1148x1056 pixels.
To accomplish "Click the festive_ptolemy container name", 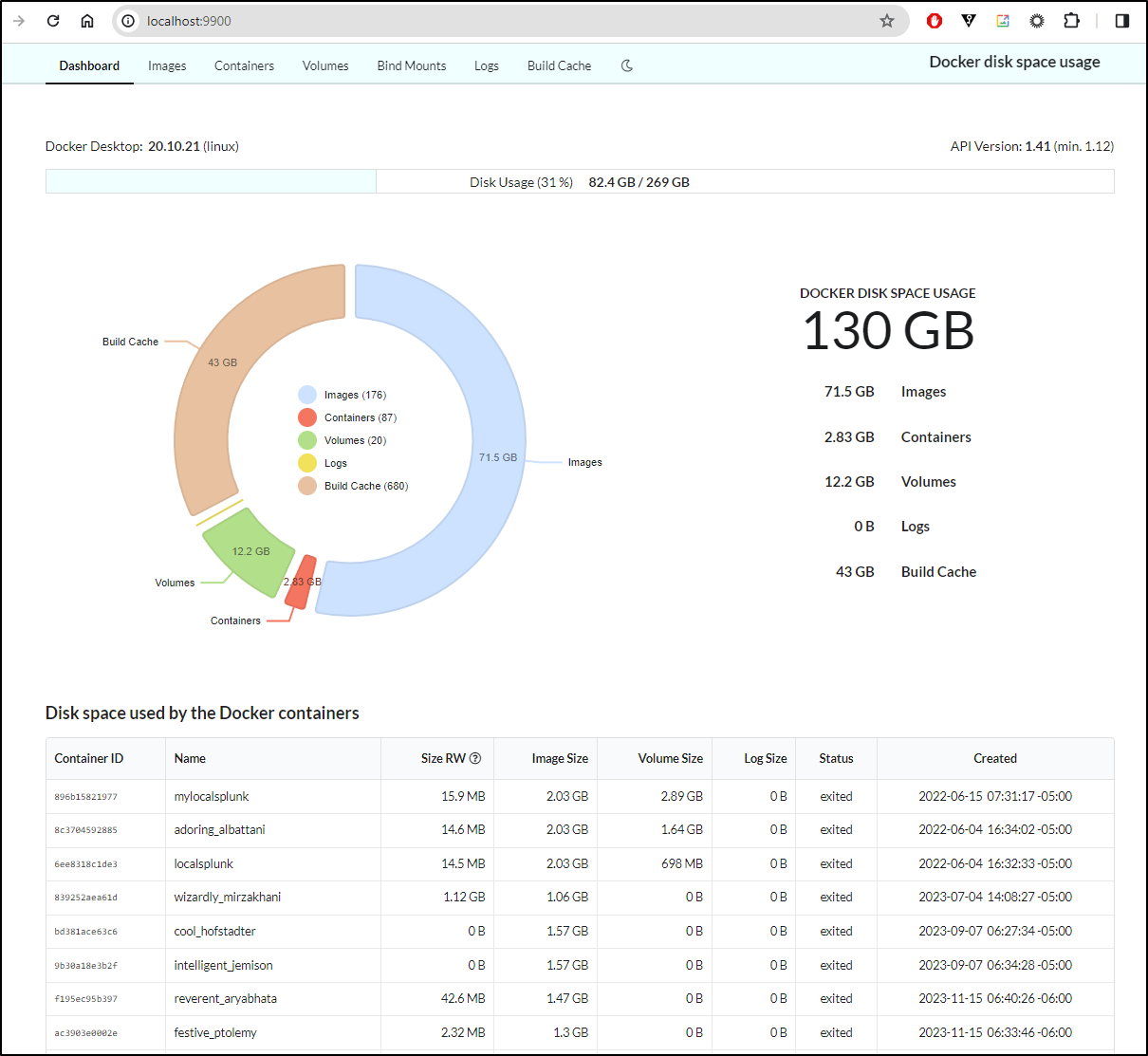I will coord(215,1032).
